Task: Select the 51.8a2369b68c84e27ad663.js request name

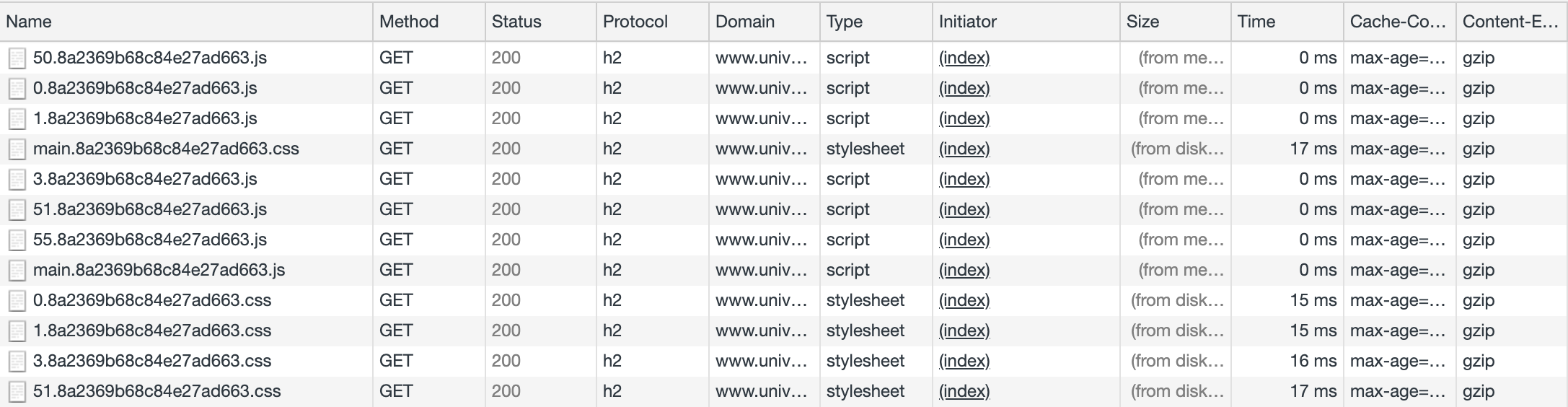Action: [x=150, y=209]
